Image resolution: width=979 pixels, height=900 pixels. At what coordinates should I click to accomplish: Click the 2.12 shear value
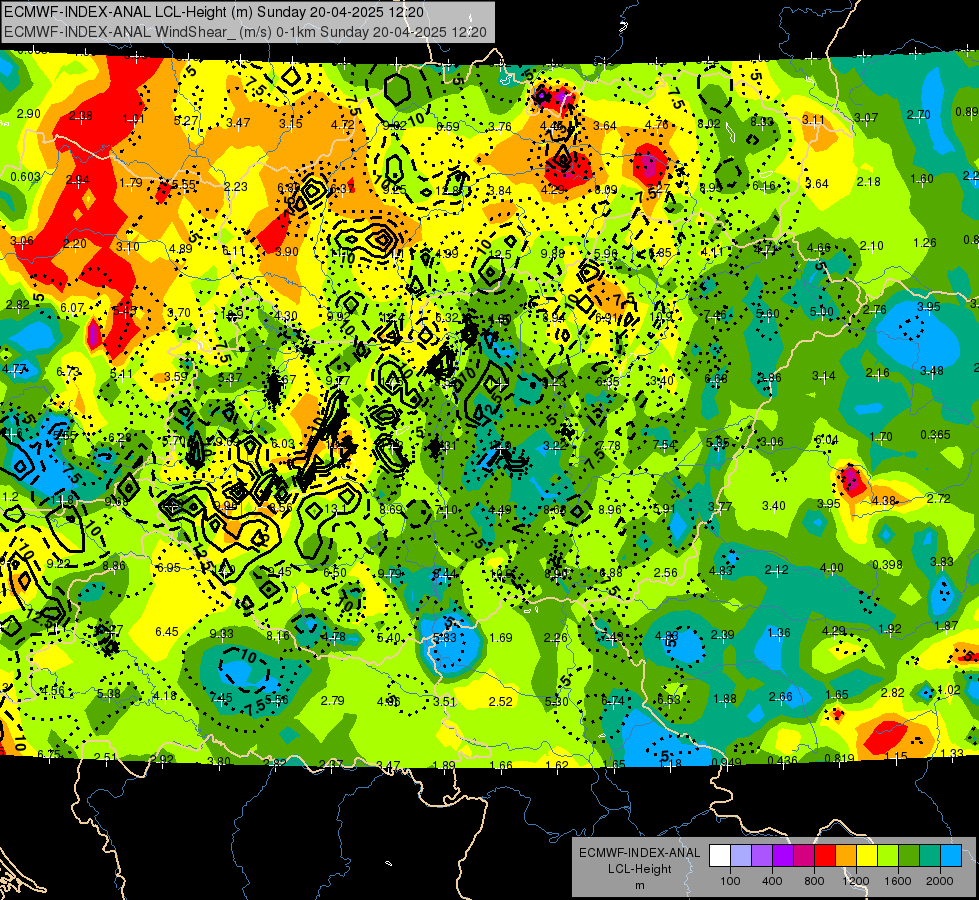click(x=776, y=570)
